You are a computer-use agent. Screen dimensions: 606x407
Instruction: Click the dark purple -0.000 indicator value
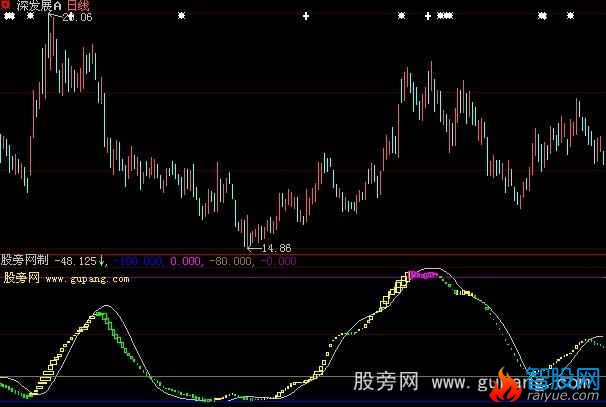278,262
